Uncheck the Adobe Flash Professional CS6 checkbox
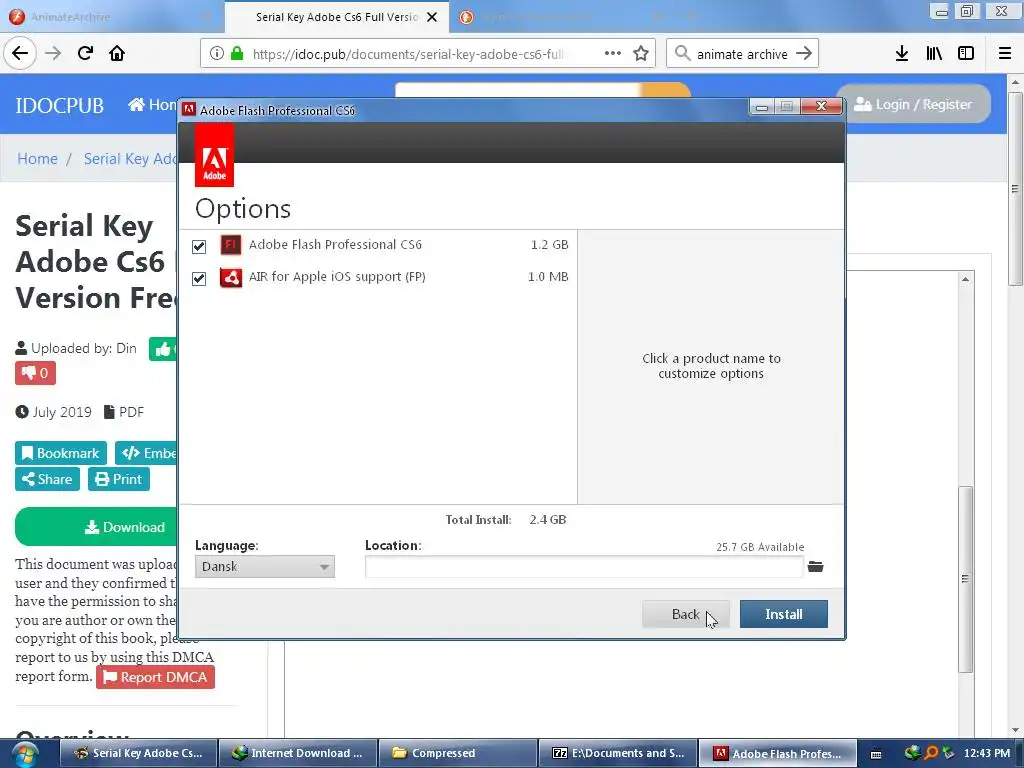Screen dimensions: 1024x768 (199, 246)
